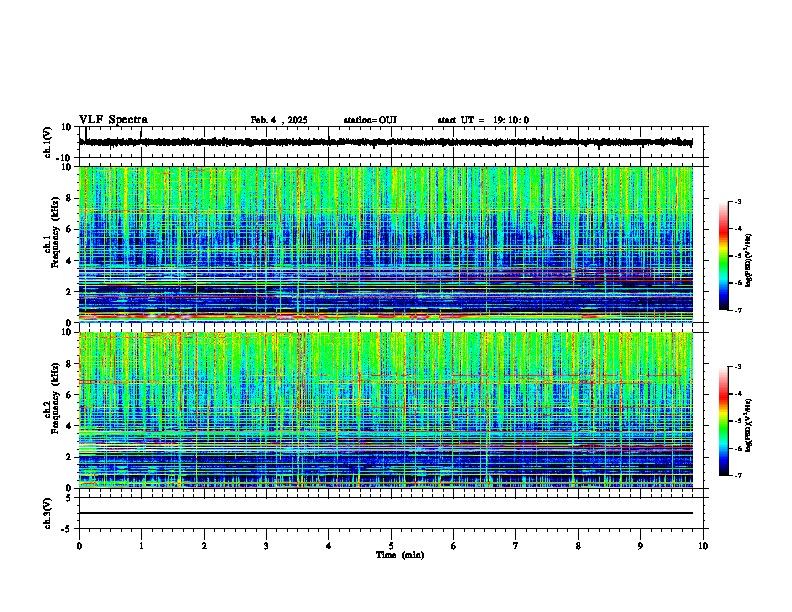Click the "station=OUI" header label
Image resolution: width=792 pixels, height=612 pixels.
coord(370,120)
